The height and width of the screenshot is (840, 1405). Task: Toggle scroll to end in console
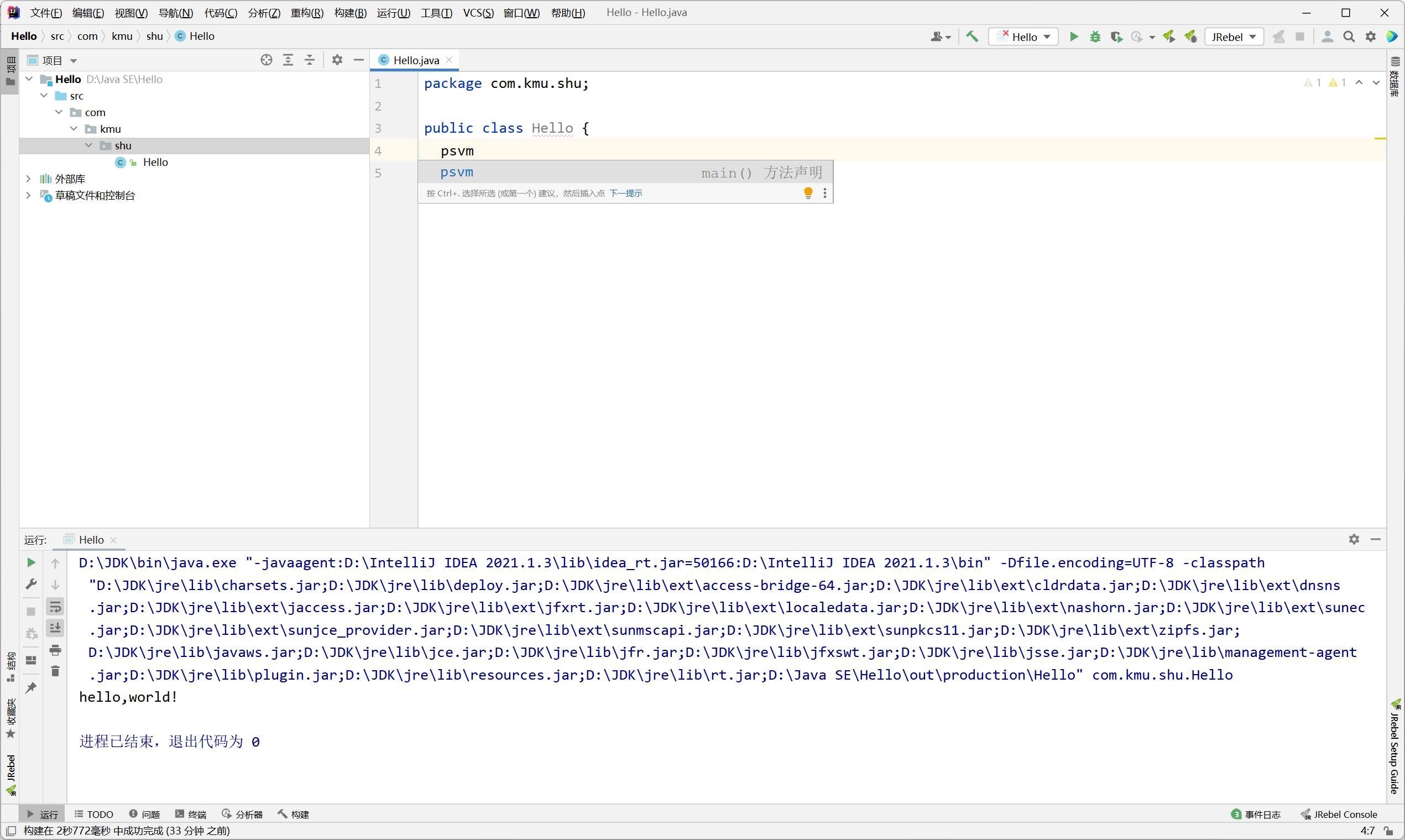coord(55,627)
